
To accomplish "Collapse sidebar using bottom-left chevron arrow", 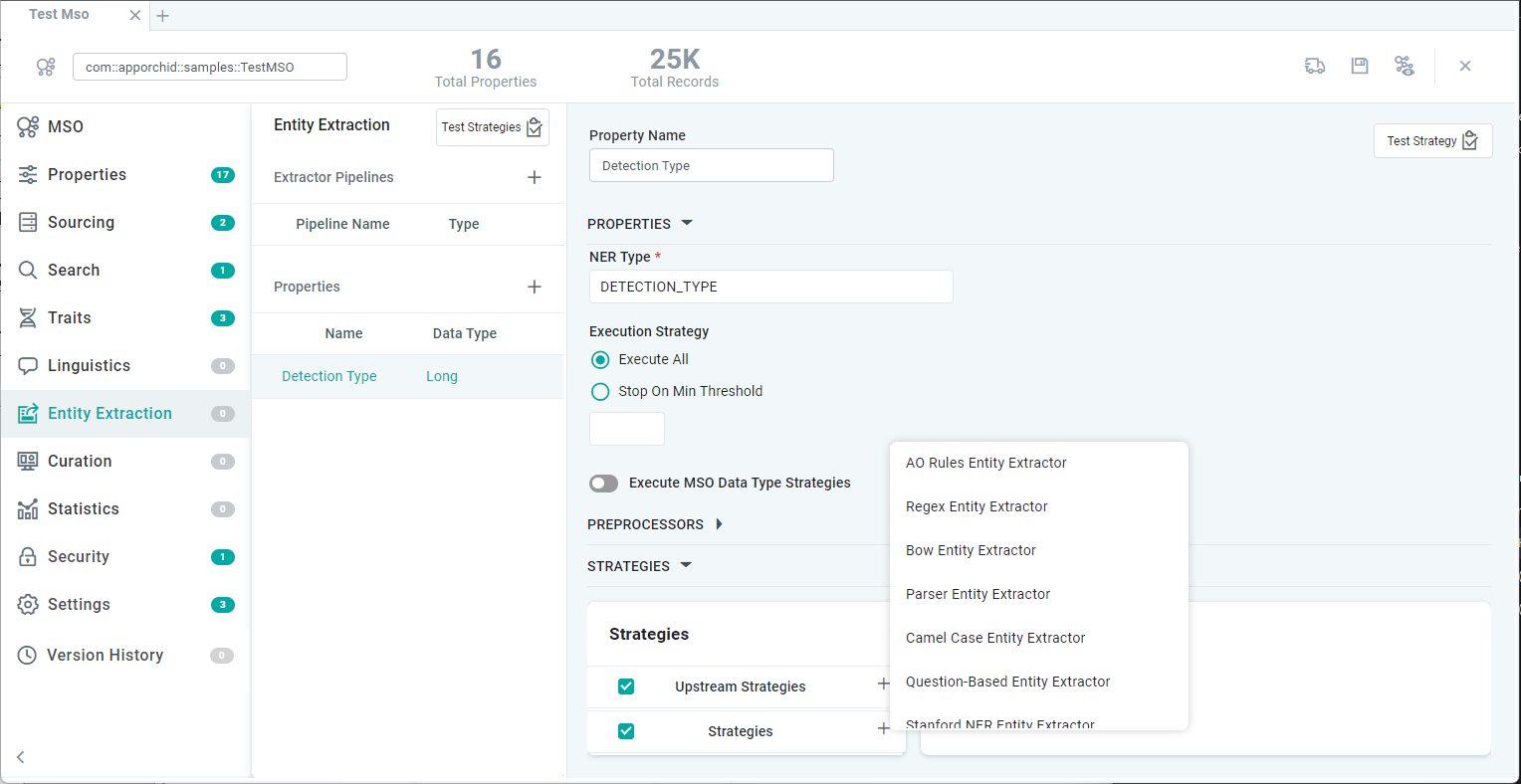I will (21, 757).
